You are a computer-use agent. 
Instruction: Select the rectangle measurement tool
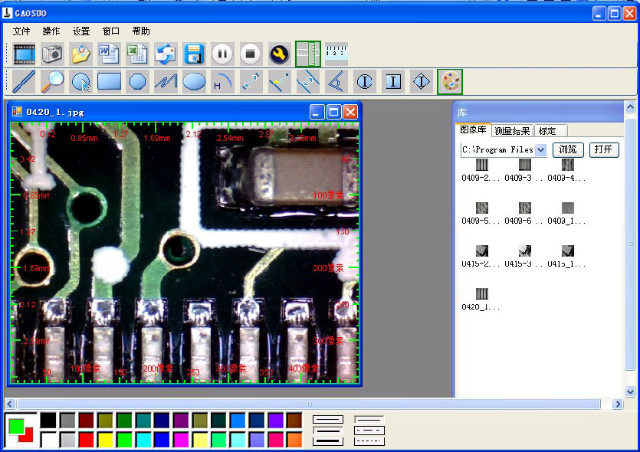109,82
